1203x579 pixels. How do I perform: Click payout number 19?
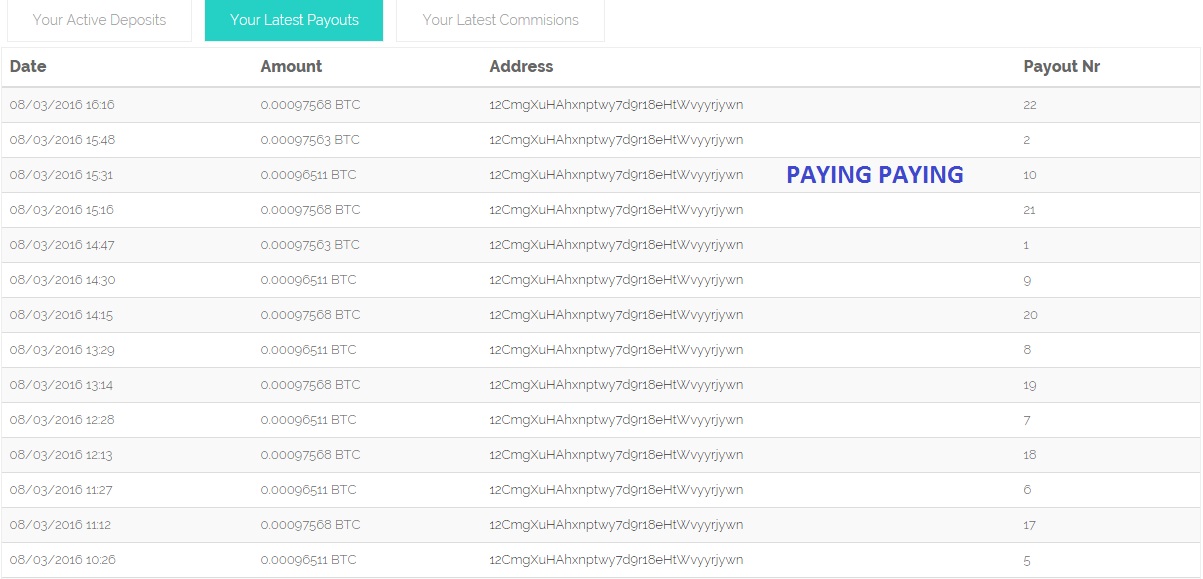click(x=1030, y=385)
